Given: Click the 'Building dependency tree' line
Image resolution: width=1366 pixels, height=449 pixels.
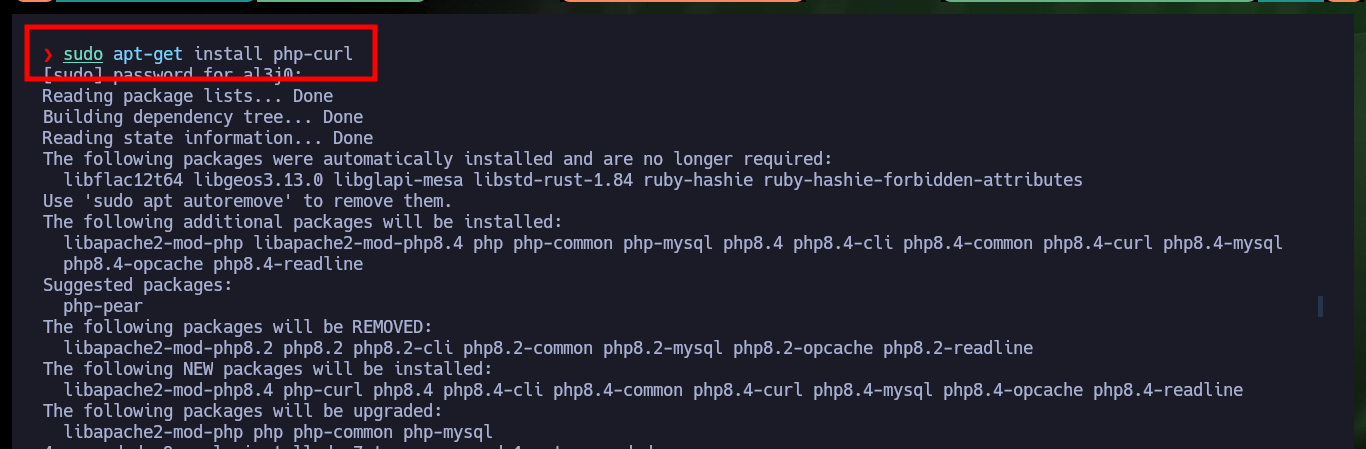Looking at the screenshot, I should [203, 117].
